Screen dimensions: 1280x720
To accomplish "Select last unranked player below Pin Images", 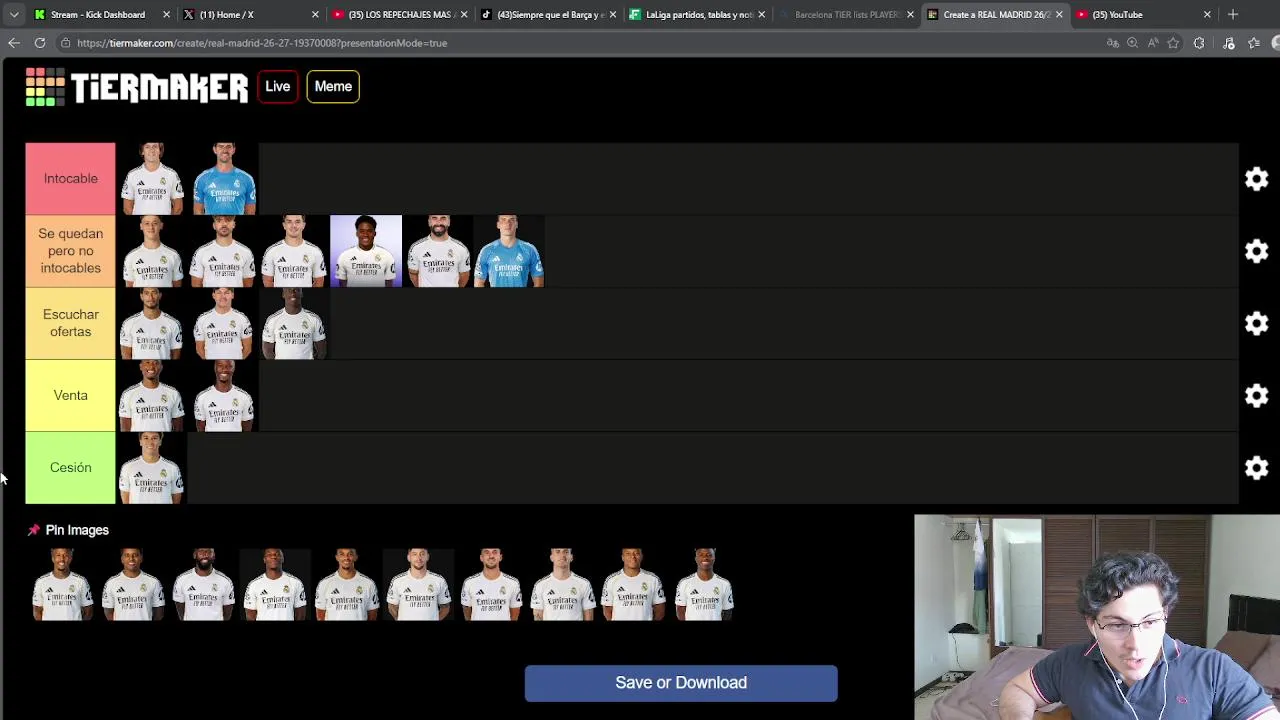I will pyautogui.click(x=704, y=585).
